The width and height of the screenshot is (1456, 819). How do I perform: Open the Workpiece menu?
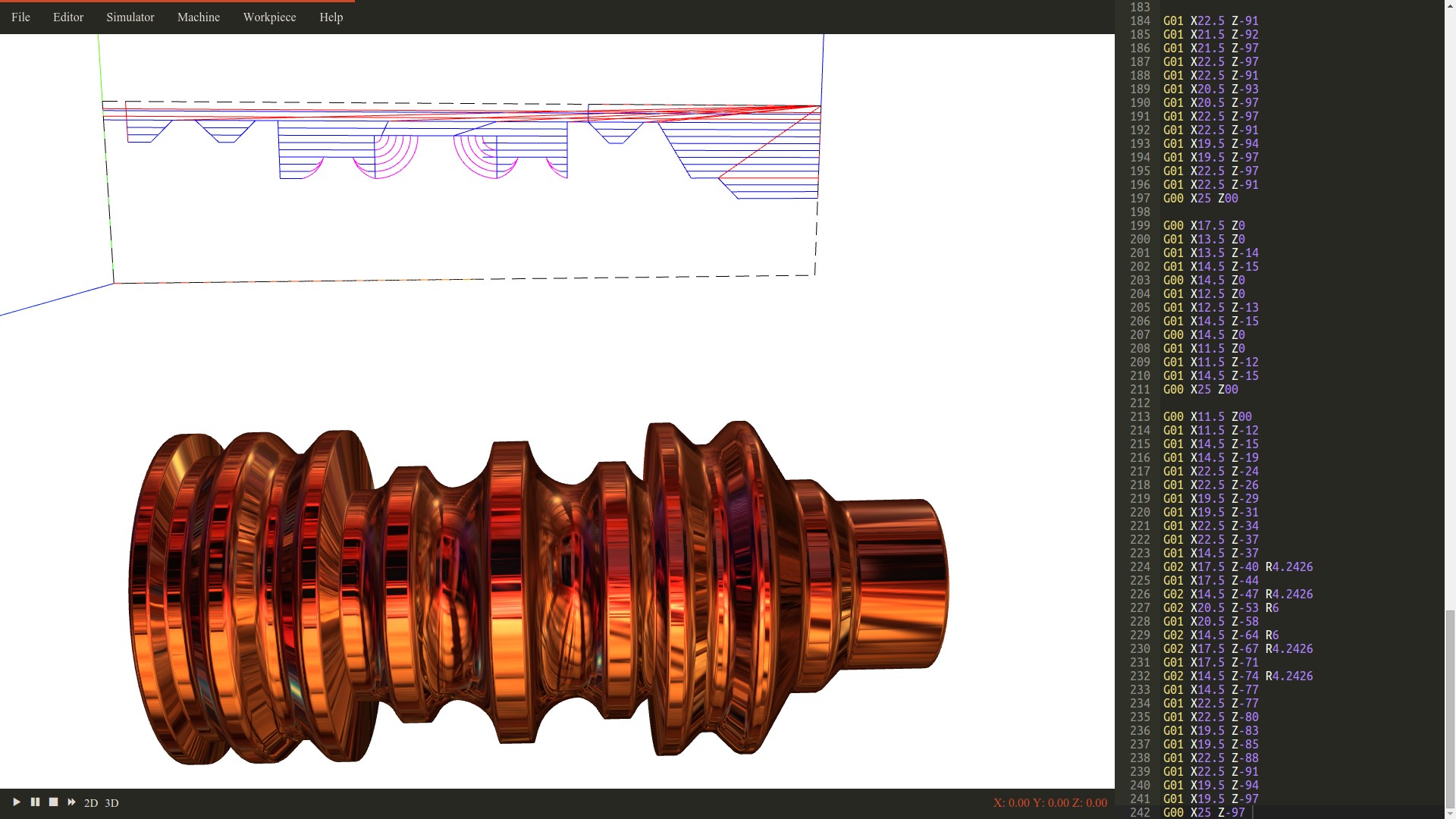coord(269,17)
